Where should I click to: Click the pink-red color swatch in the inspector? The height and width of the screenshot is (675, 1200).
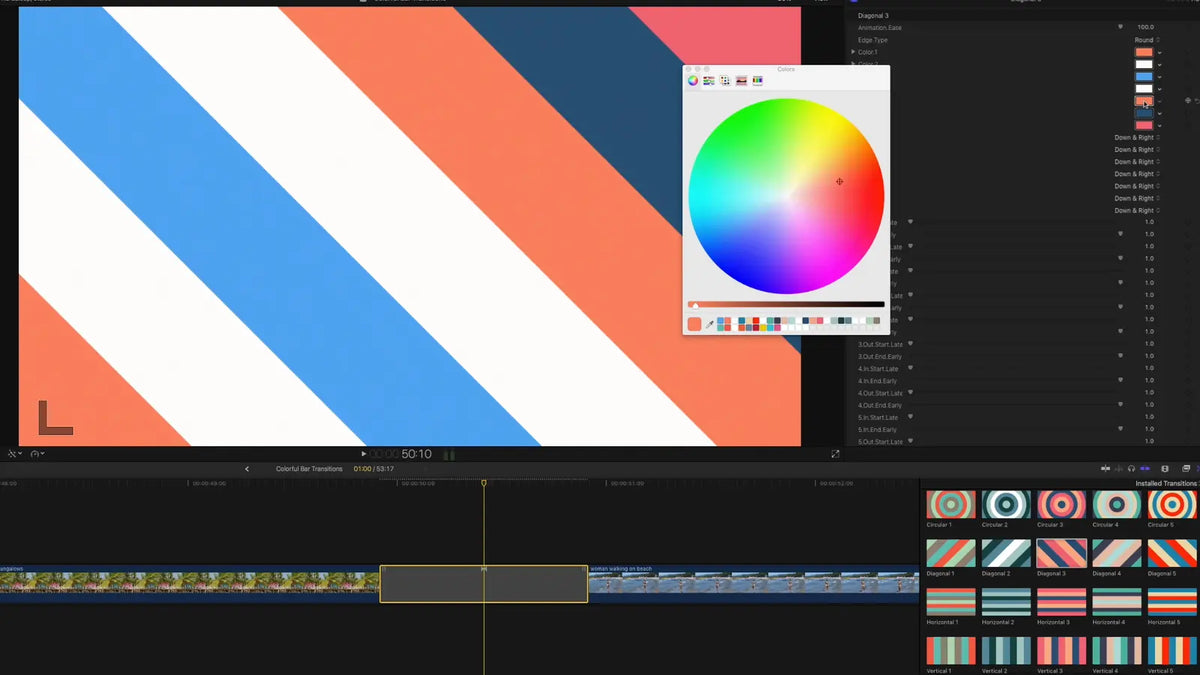click(x=1143, y=125)
